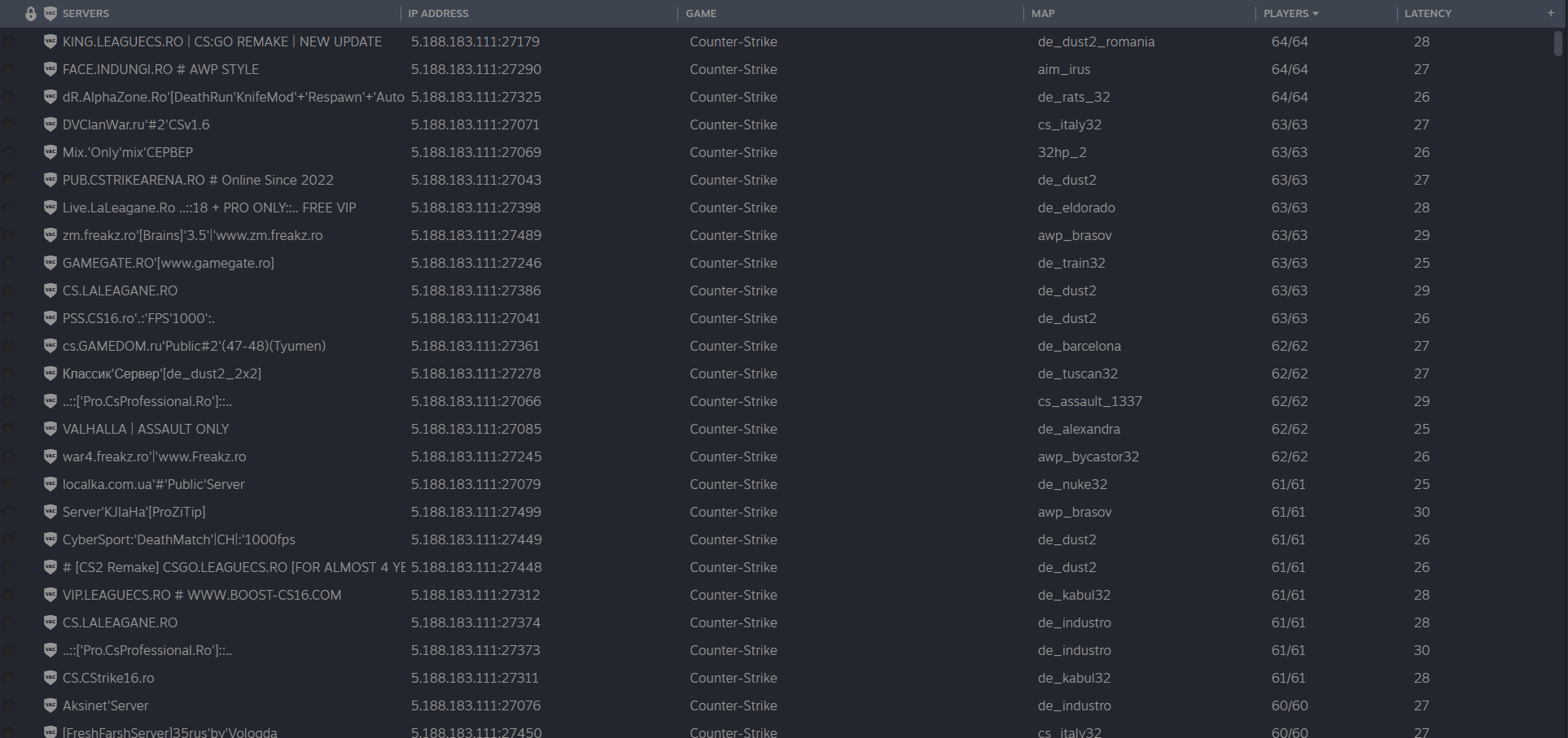Select the DVClanWar.ru'#2'CSv1.6 server
Screen dimensions: 1568x738
[136, 124]
